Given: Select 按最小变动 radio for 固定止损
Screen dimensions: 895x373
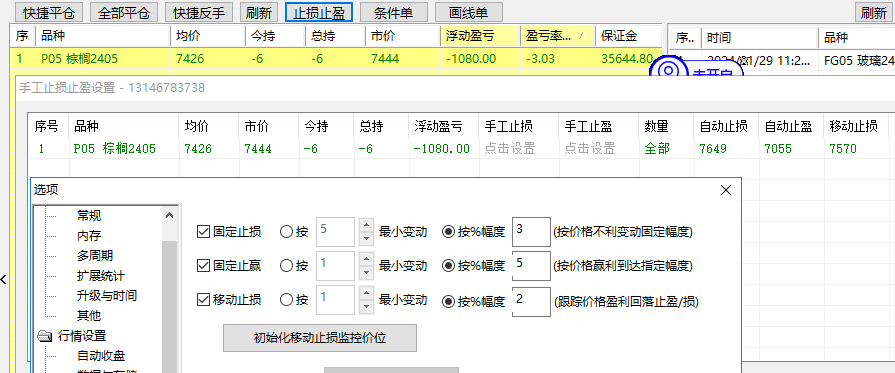Looking at the screenshot, I should pos(287,232).
